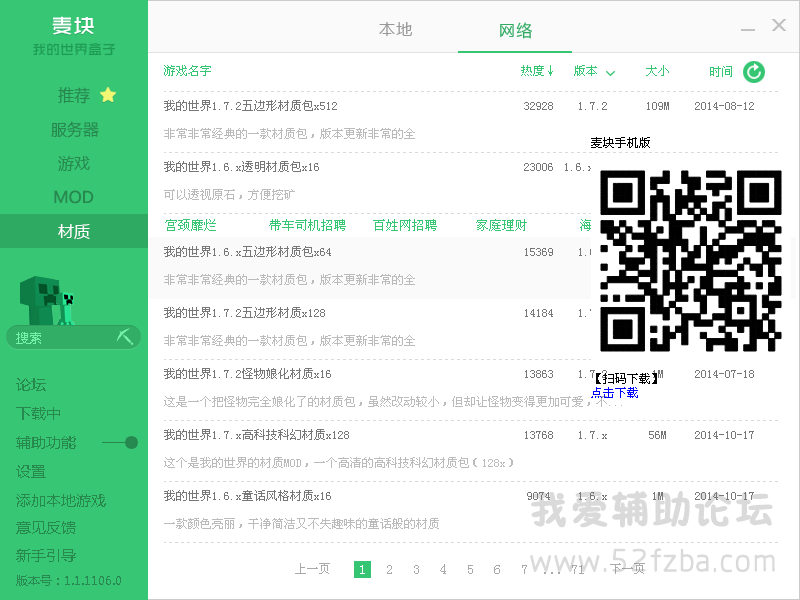Go to page 1
This screenshot has height=600, width=800.
tap(362, 569)
